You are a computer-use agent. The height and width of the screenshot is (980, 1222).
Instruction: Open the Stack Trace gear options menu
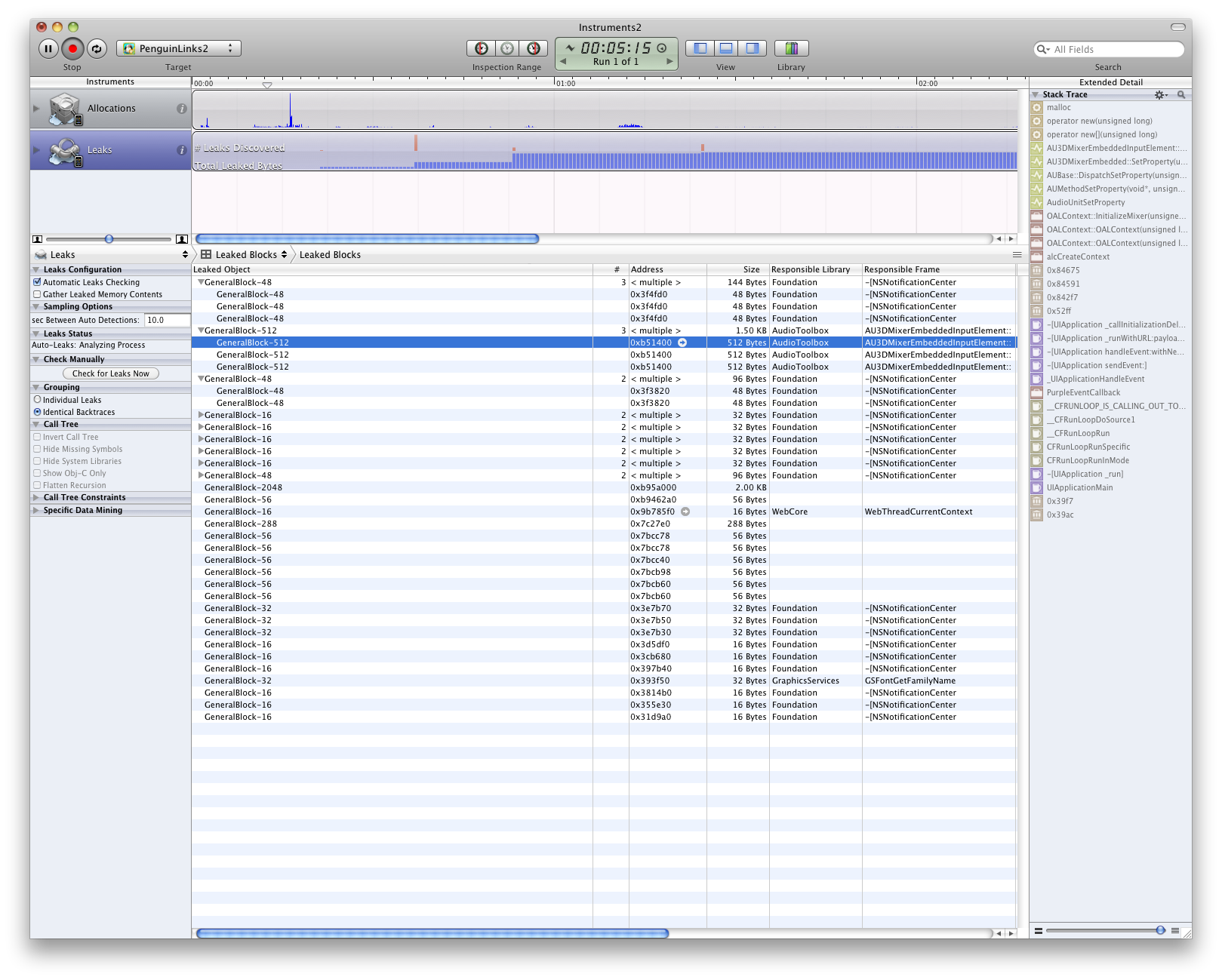pos(1162,95)
